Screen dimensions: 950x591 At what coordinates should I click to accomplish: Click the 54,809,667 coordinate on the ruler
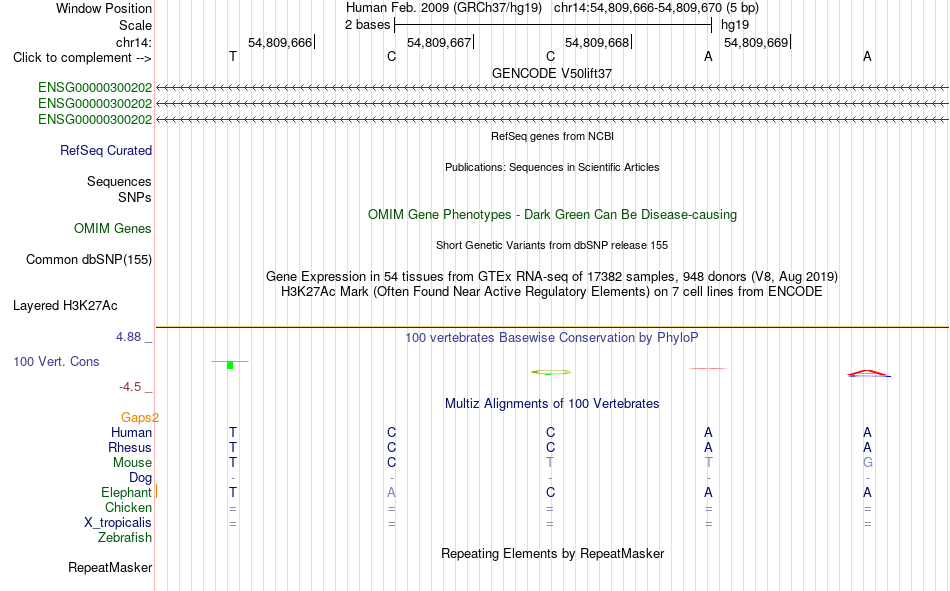(439, 42)
